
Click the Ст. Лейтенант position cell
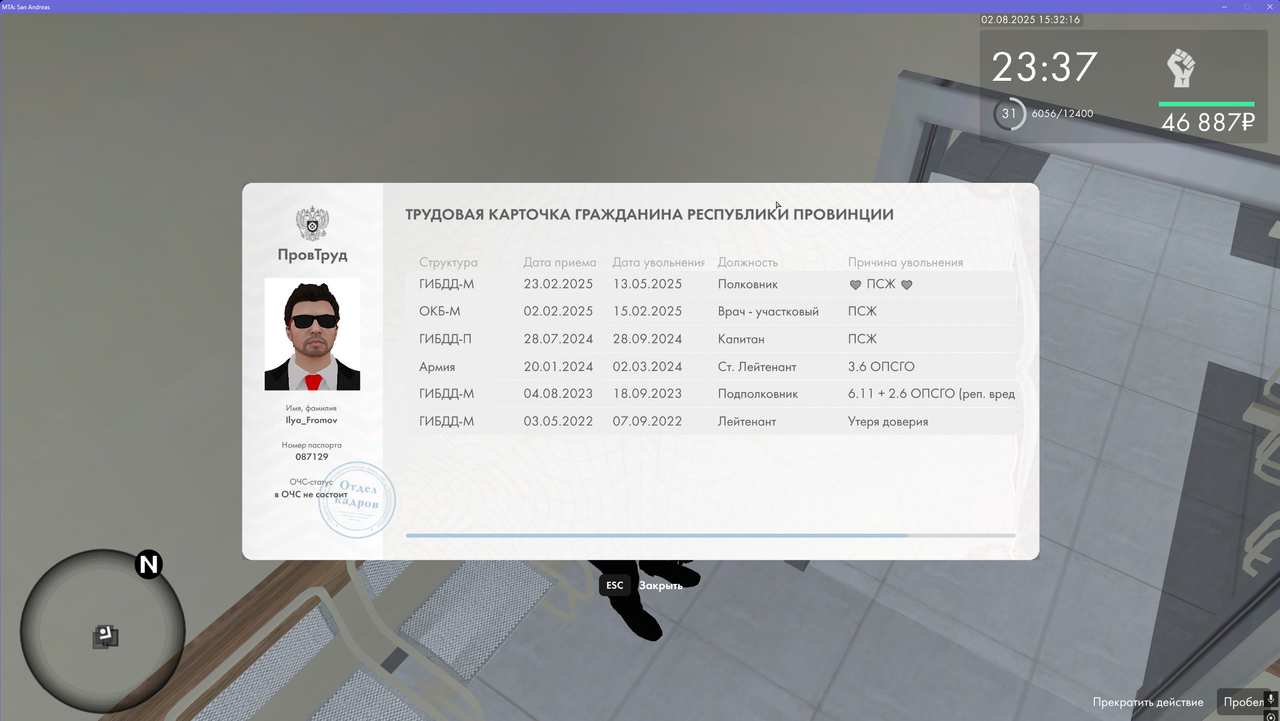coord(757,367)
